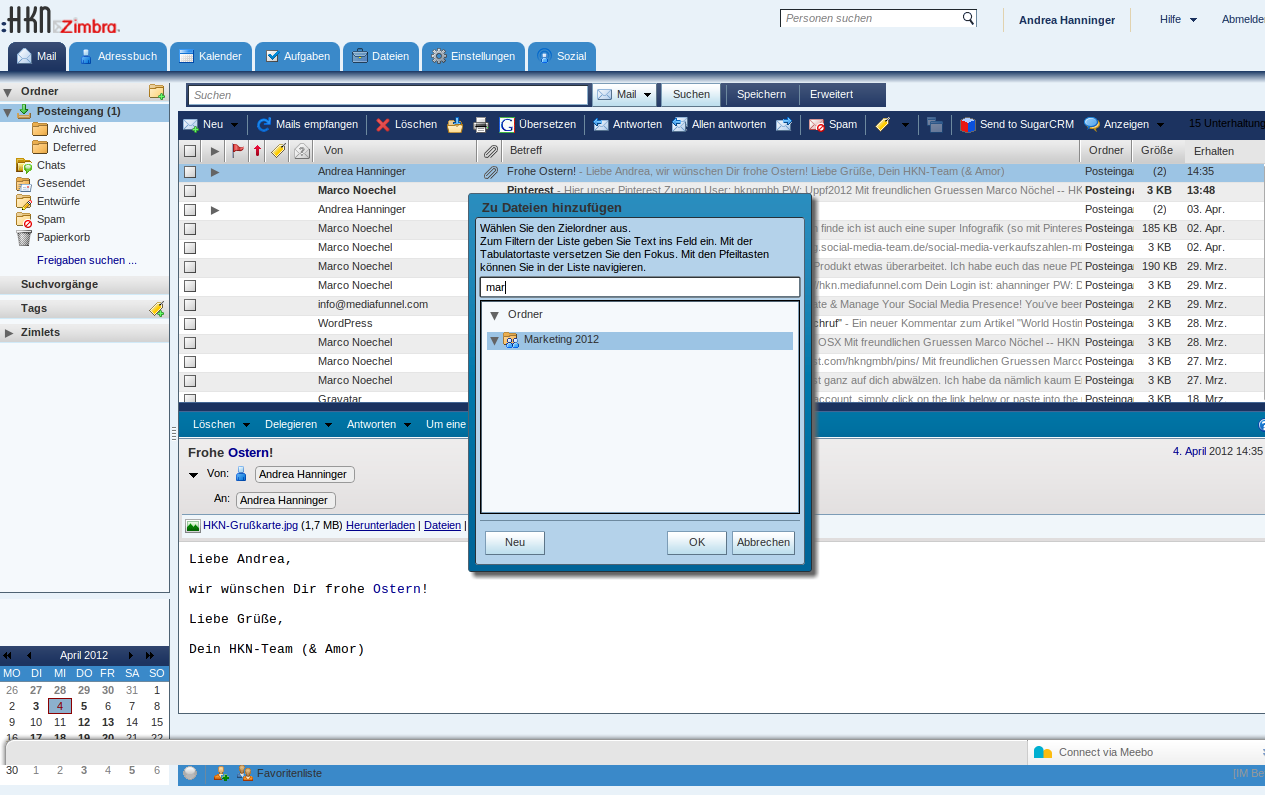The image size is (1265, 795).
Task: Click the print icon in the mail toolbar
Action: (481, 125)
